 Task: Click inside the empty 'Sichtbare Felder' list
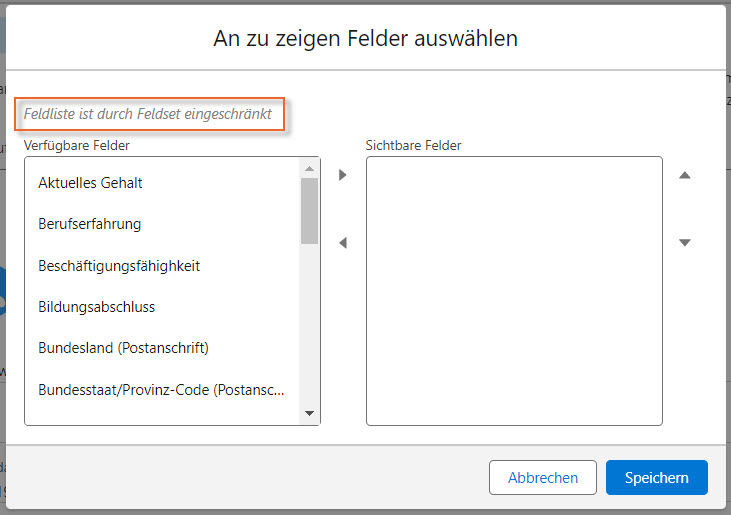[514, 290]
